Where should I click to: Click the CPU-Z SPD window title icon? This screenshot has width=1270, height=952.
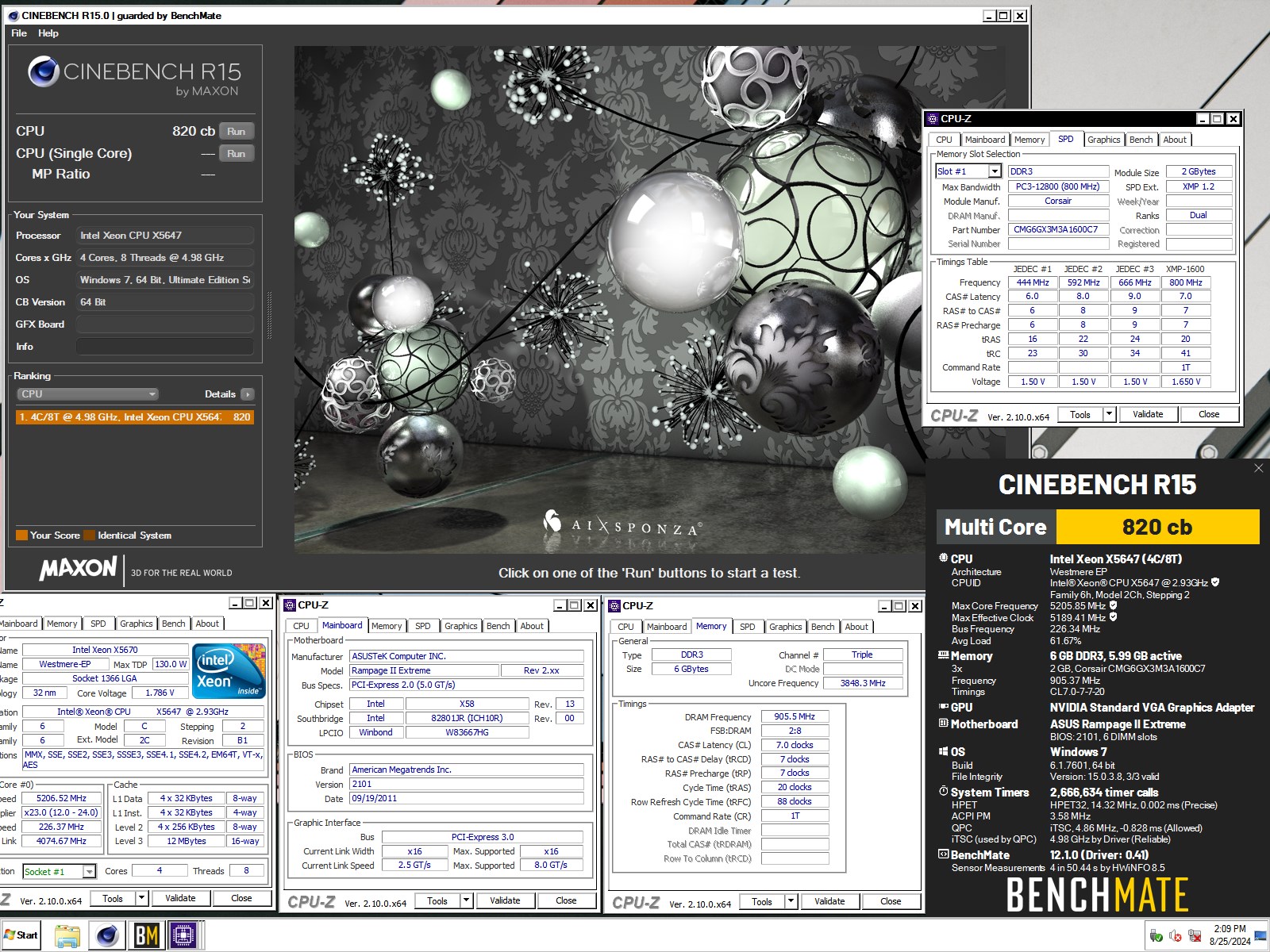932,118
